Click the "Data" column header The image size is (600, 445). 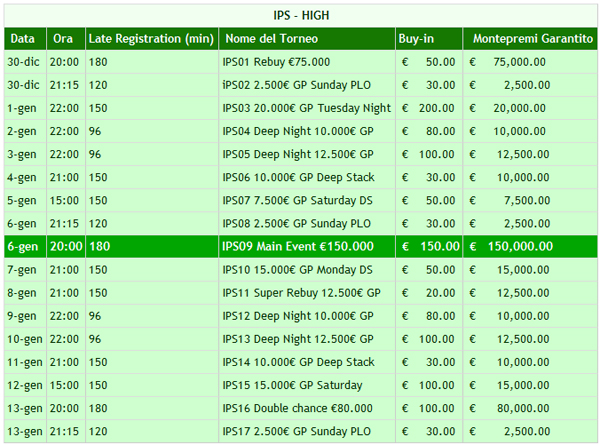(25, 39)
